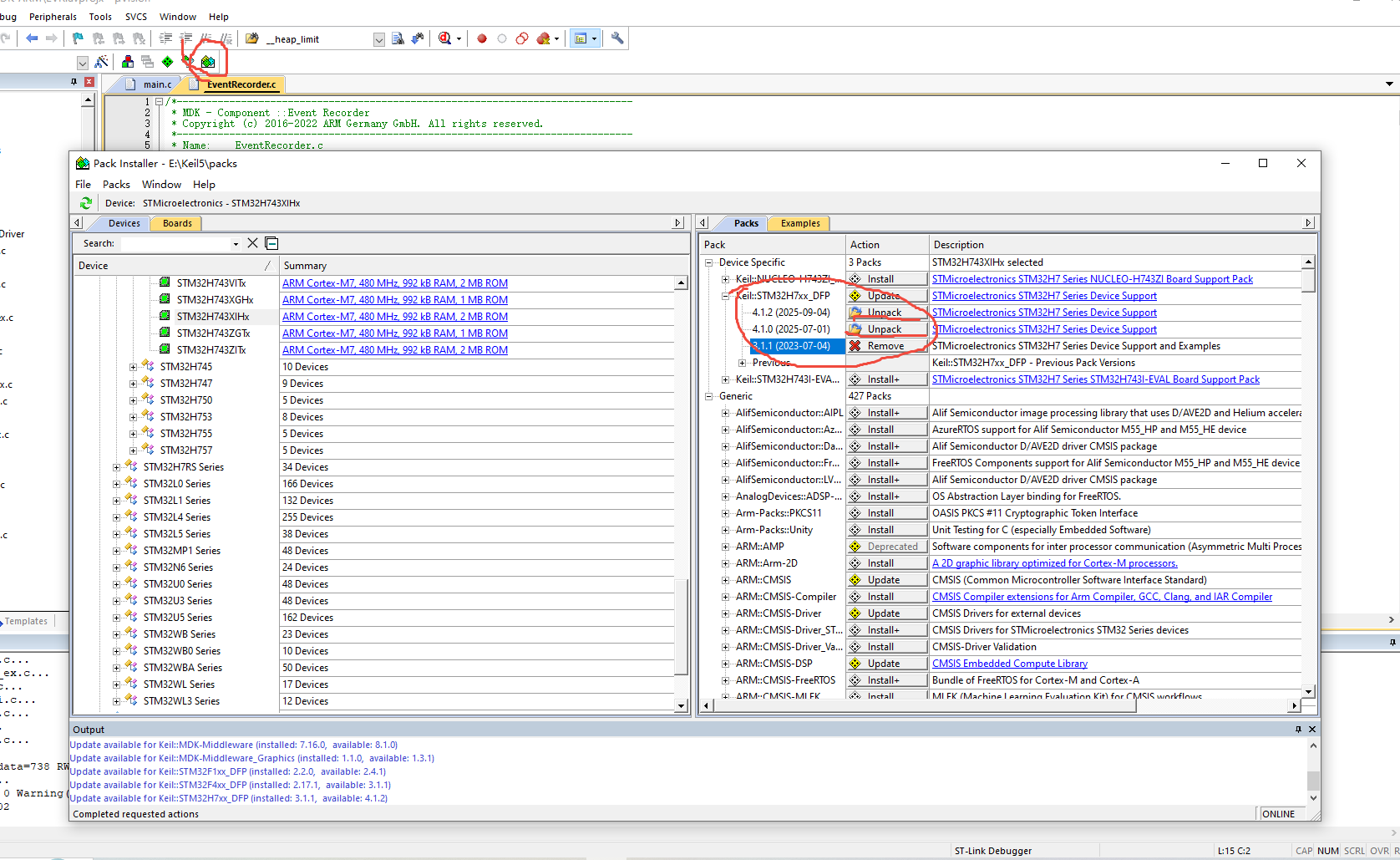The width and height of the screenshot is (1400, 860).
Task: Open the debug session dropdown arrow
Action: tap(459, 38)
